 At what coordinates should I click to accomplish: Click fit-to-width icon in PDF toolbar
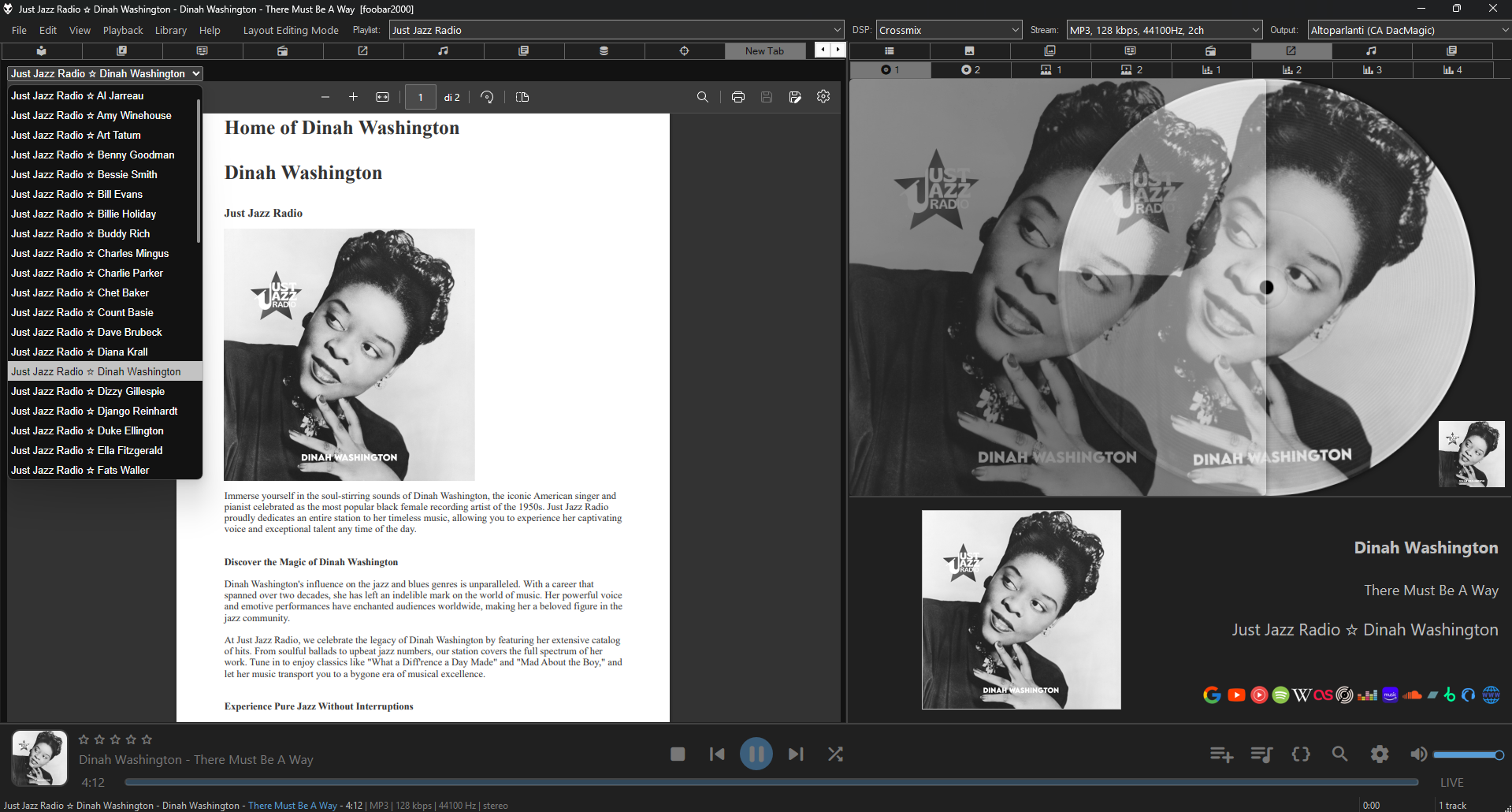(382, 97)
